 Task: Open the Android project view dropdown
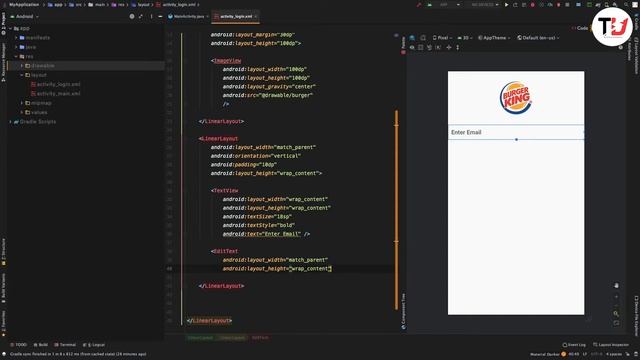[x=24, y=16]
